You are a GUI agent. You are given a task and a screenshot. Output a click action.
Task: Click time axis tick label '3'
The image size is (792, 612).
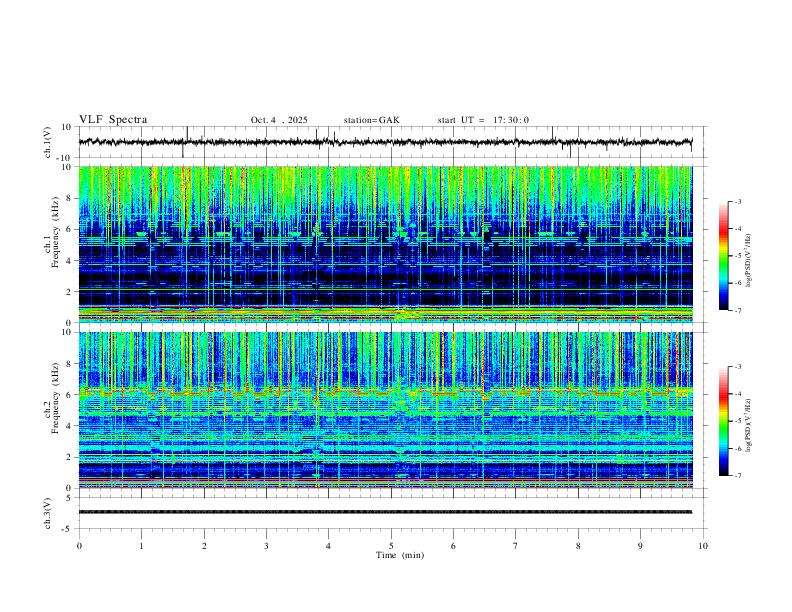coord(266,546)
